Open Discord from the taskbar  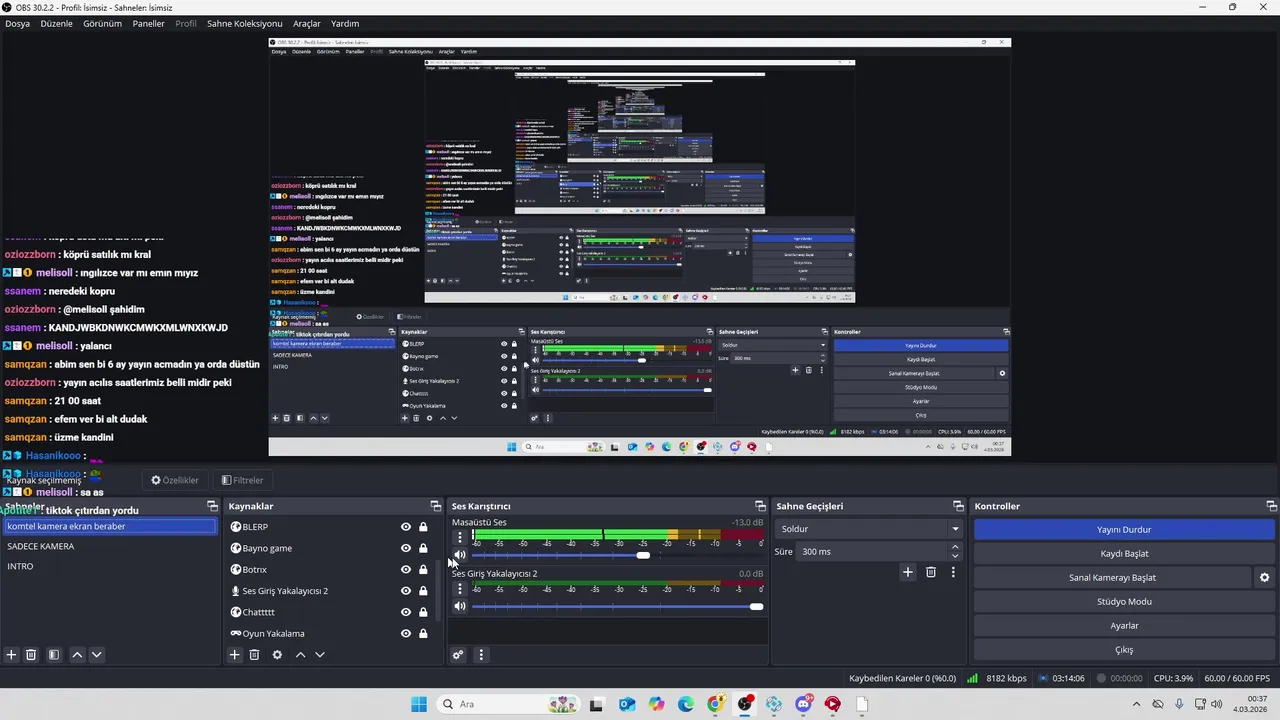click(803, 704)
